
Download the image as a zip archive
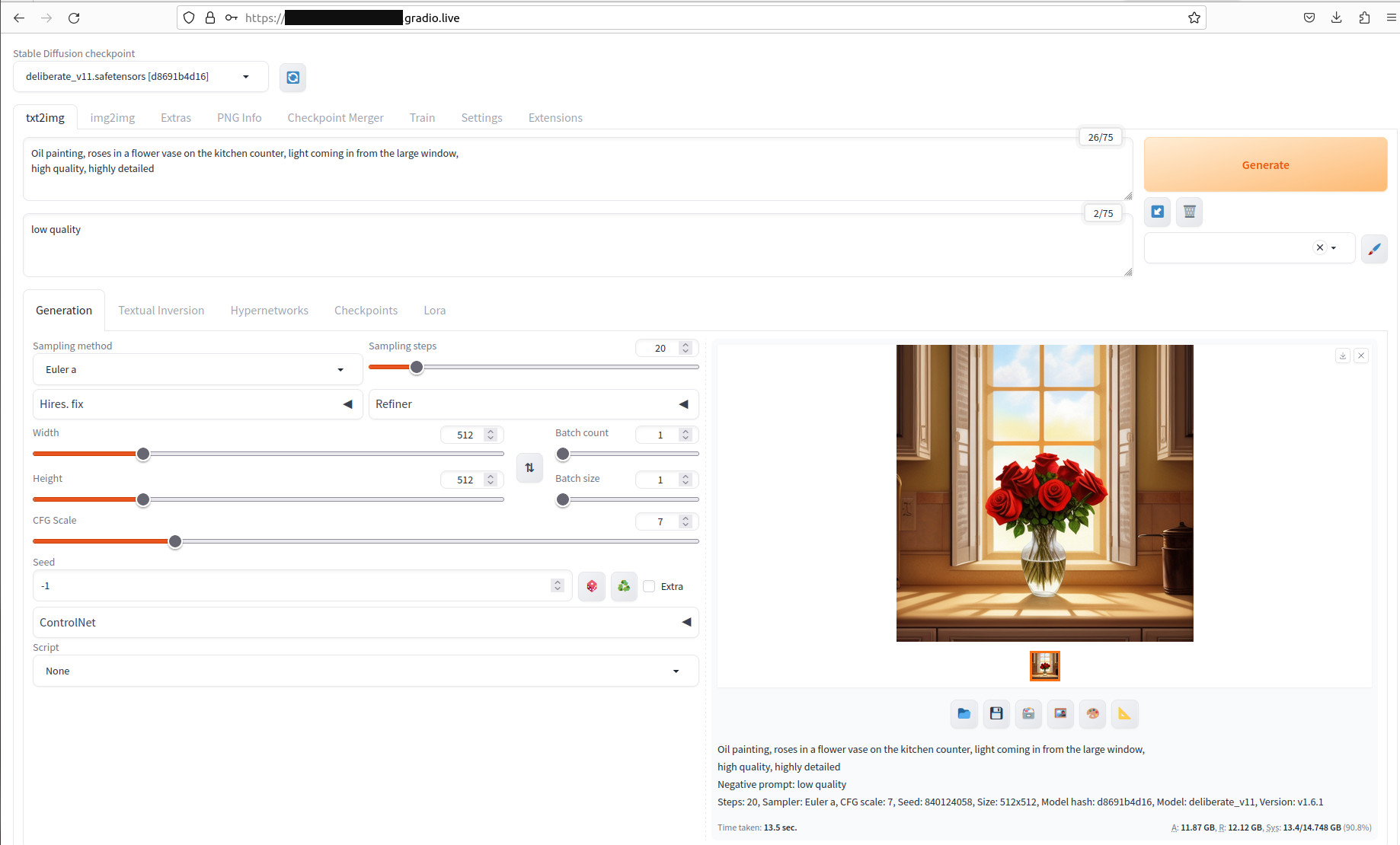pyautogui.click(x=1028, y=713)
